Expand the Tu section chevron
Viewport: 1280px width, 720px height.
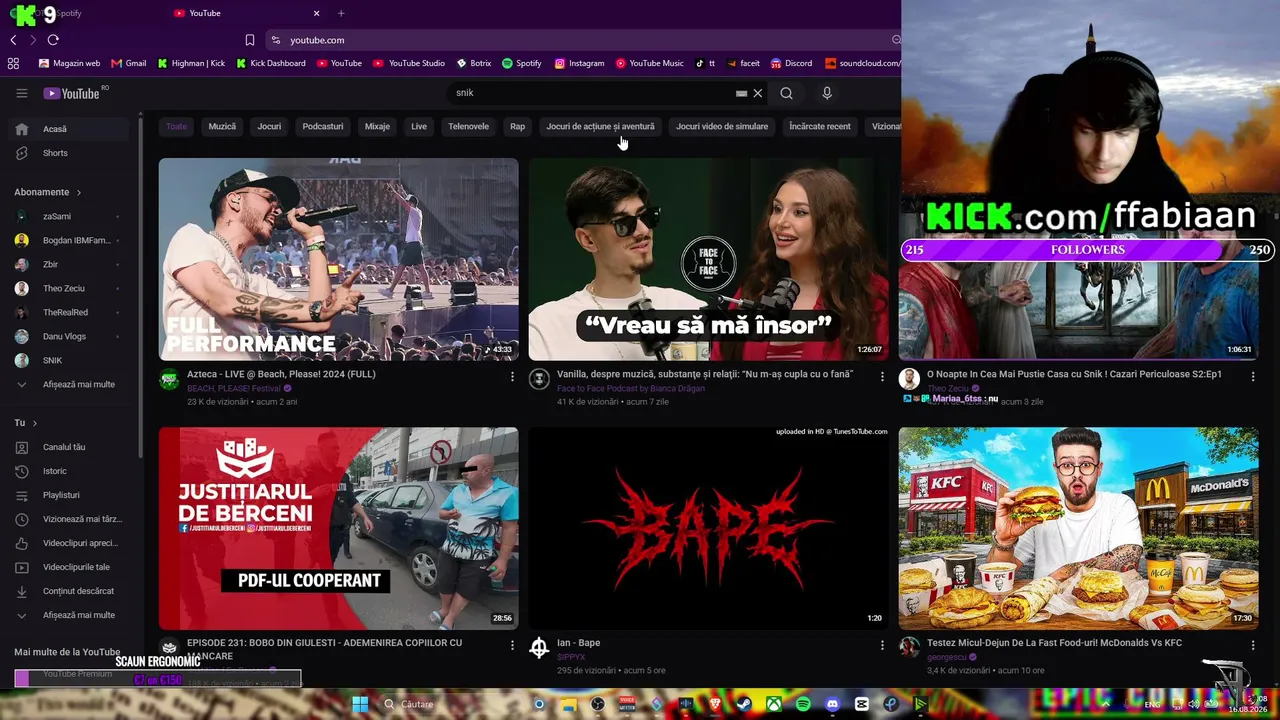[x=34, y=423]
